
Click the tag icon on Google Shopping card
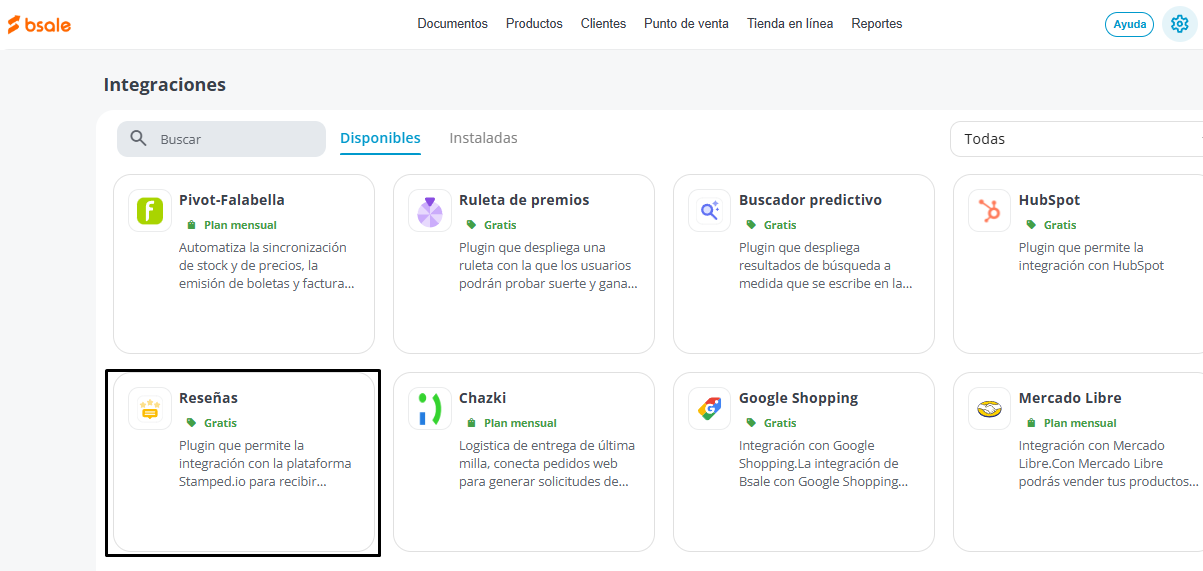point(751,423)
